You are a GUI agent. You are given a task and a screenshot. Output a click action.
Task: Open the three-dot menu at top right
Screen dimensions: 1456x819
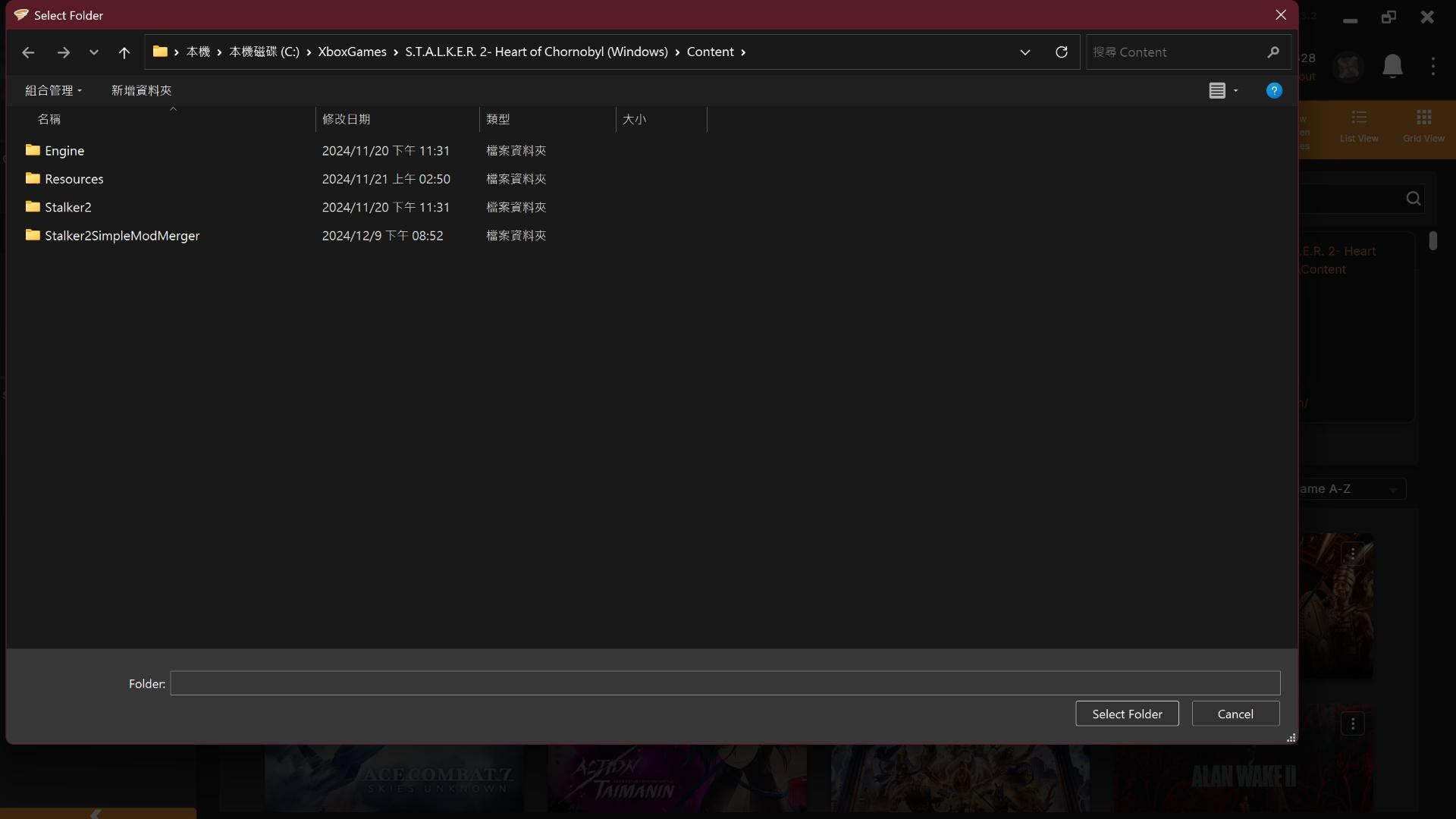[1433, 66]
